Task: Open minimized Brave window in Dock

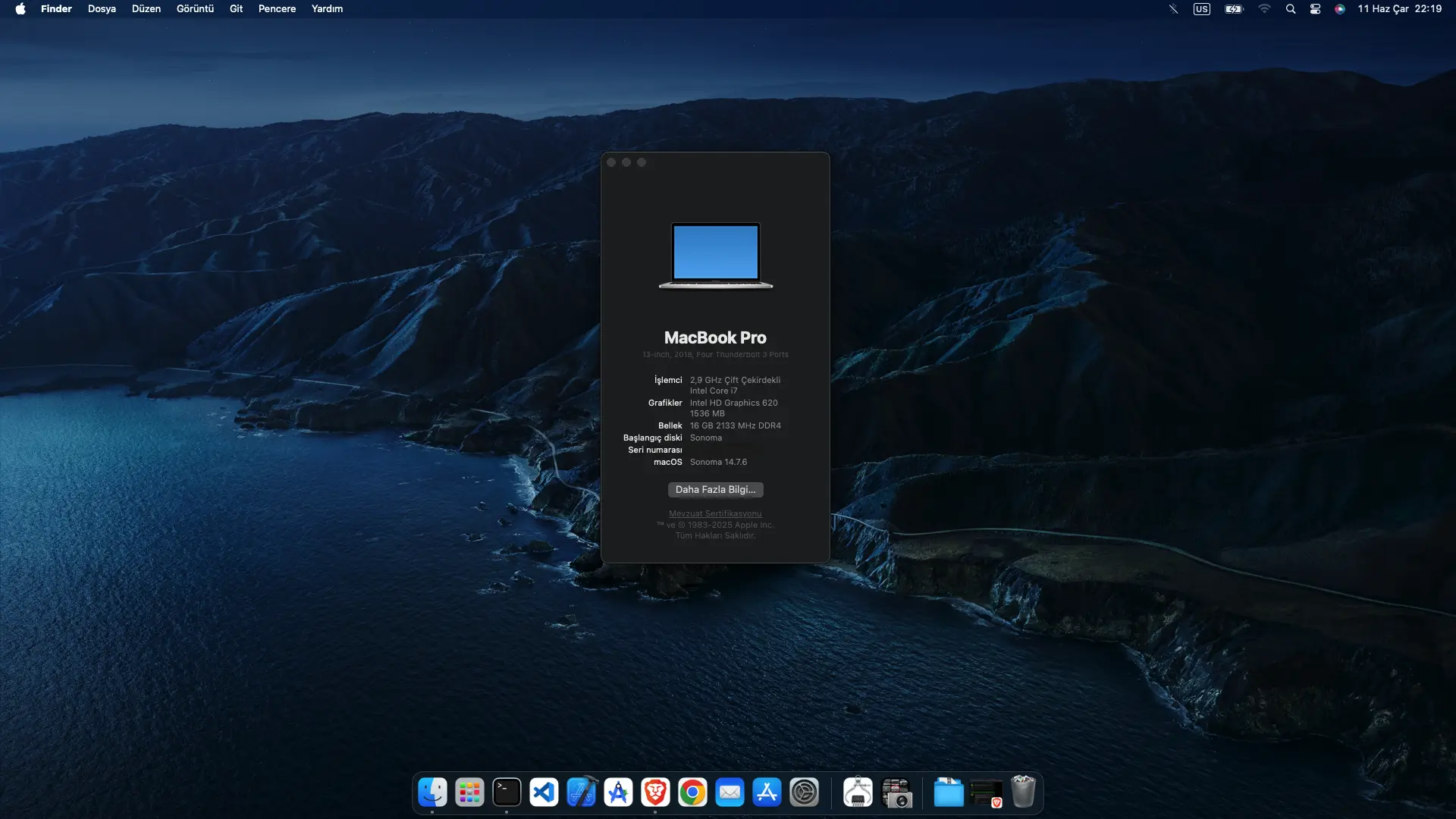Action: pyautogui.click(x=986, y=792)
